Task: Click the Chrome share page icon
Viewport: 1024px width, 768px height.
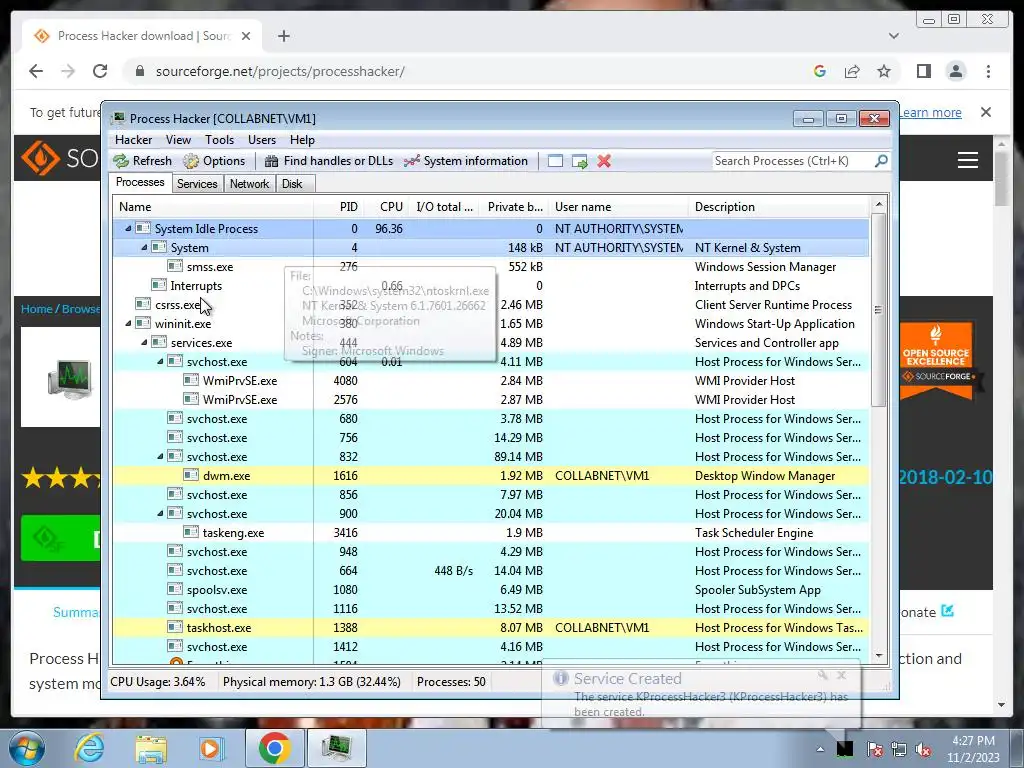Action: [x=852, y=71]
